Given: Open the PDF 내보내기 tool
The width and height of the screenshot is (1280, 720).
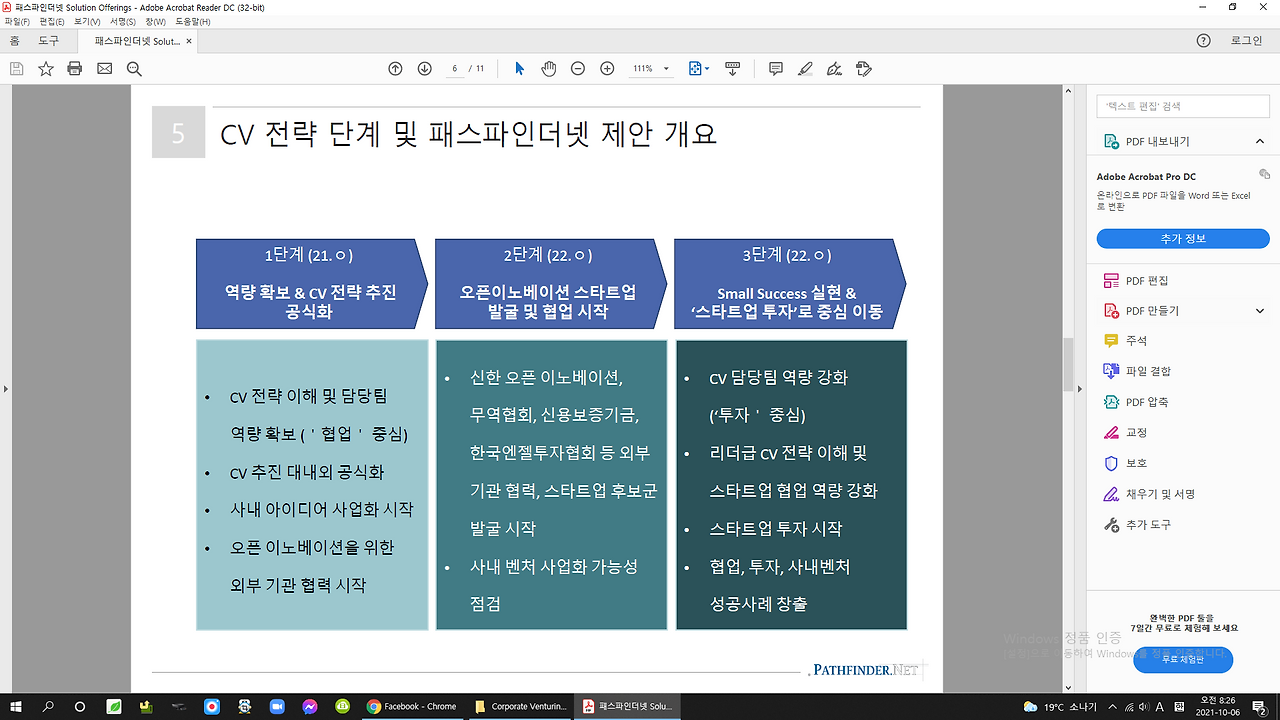Looking at the screenshot, I should pos(1158,142).
